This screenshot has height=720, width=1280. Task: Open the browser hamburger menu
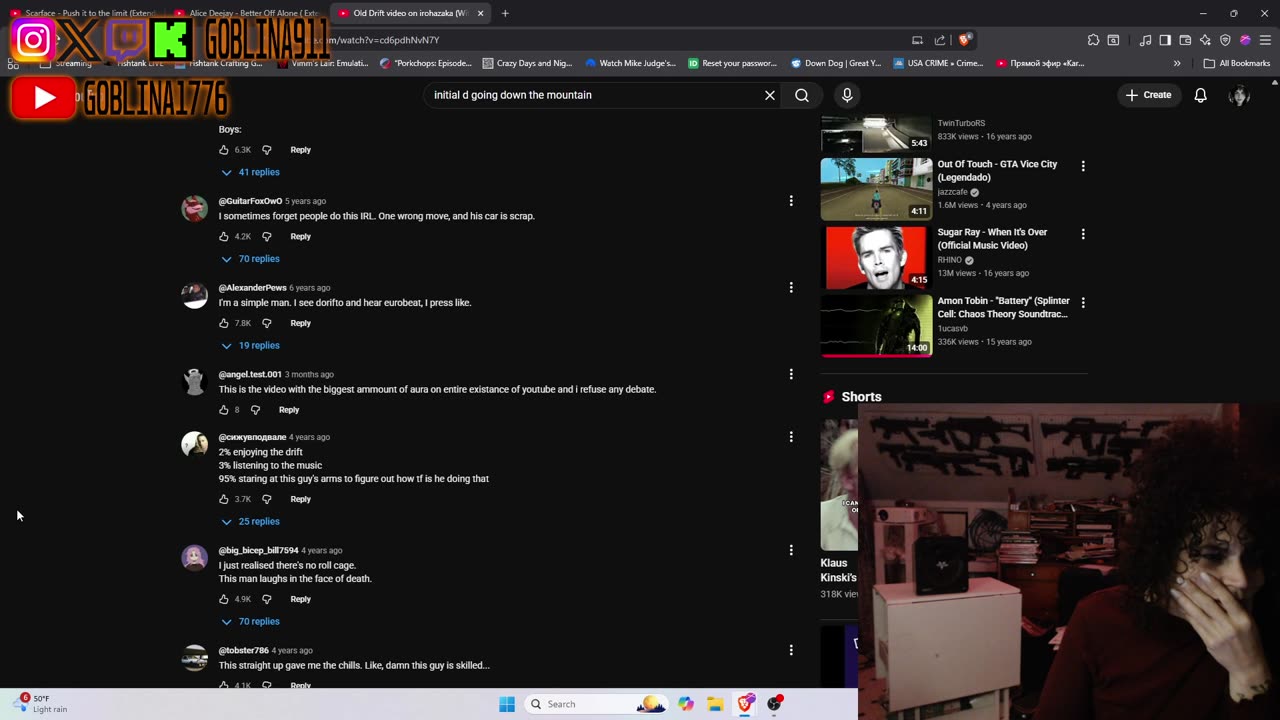point(1265,40)
